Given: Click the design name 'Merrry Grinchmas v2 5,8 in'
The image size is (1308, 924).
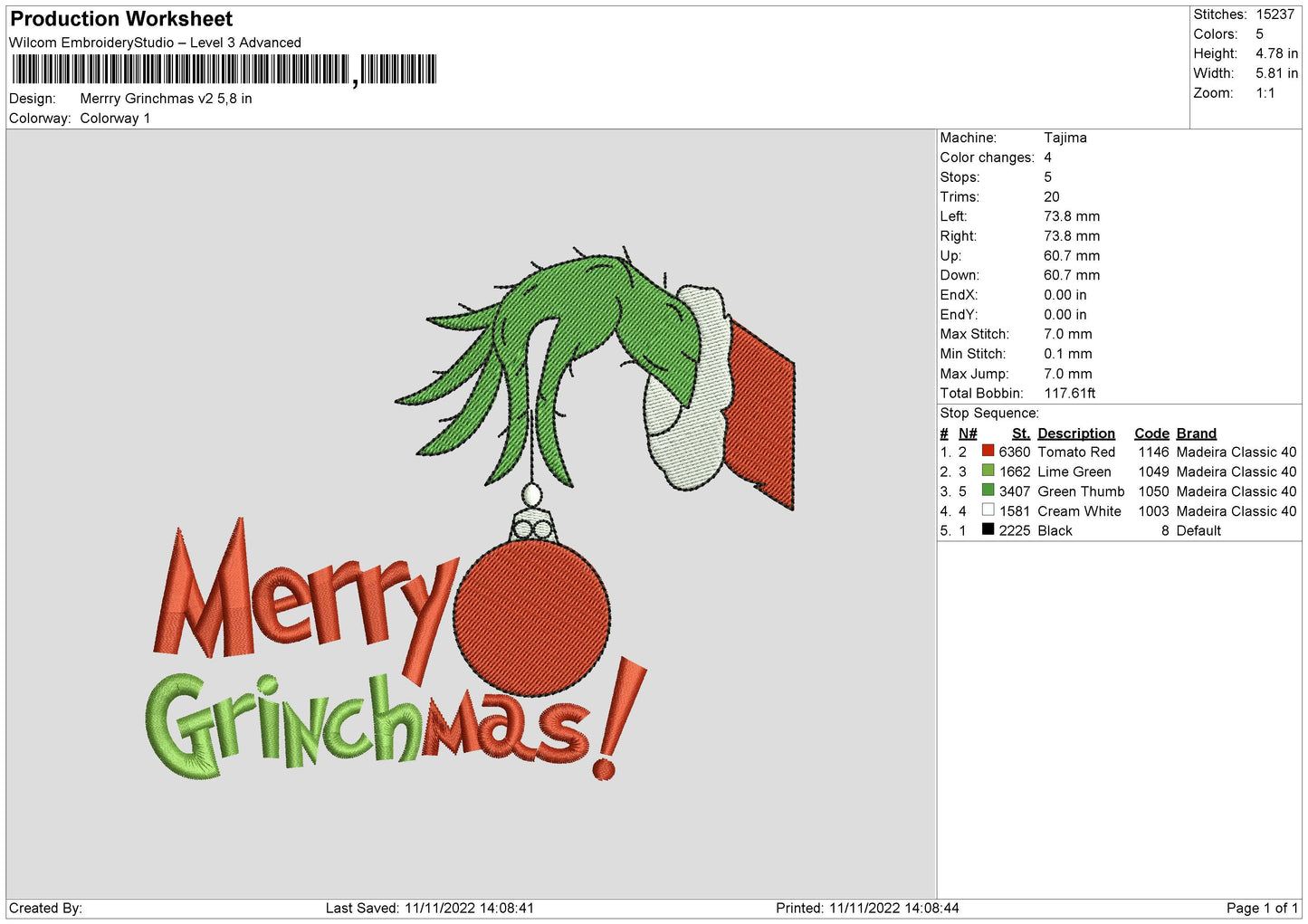Looking at the screenshot, I should click(166, 99).
